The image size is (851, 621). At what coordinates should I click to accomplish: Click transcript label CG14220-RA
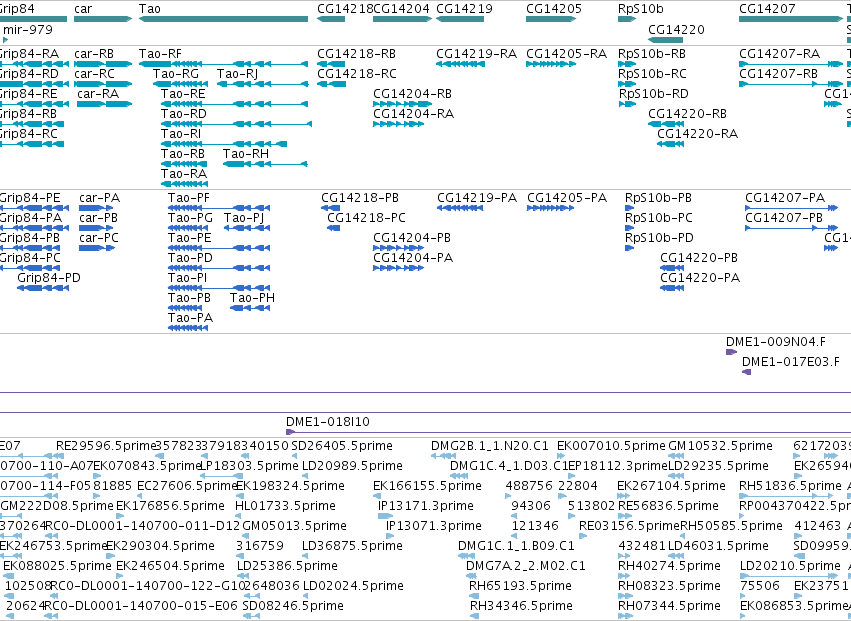[697, 134]
